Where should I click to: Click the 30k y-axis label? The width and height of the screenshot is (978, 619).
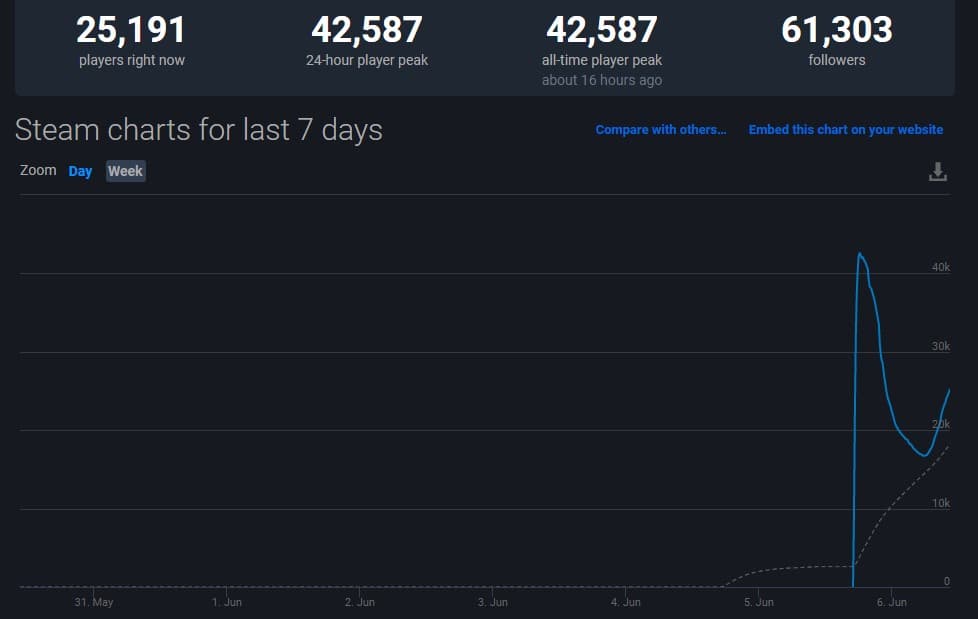tap(941, 346)
